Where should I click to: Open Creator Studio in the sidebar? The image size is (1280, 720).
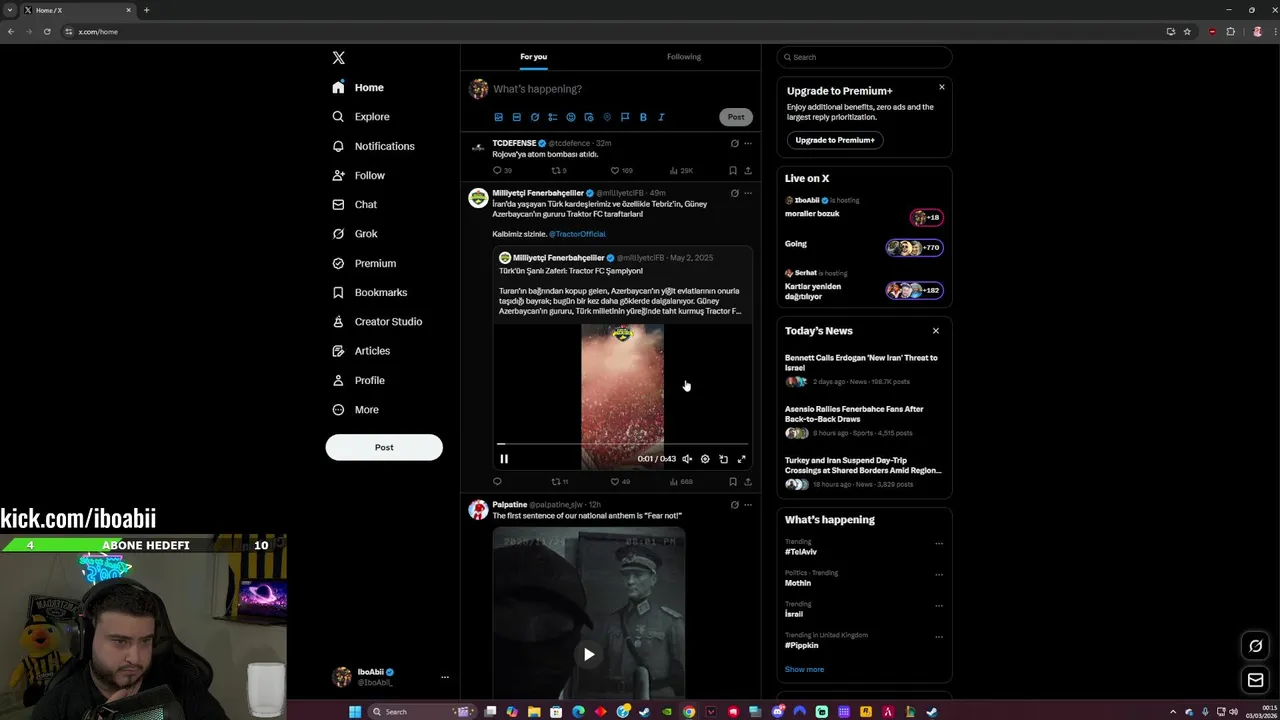377,322
